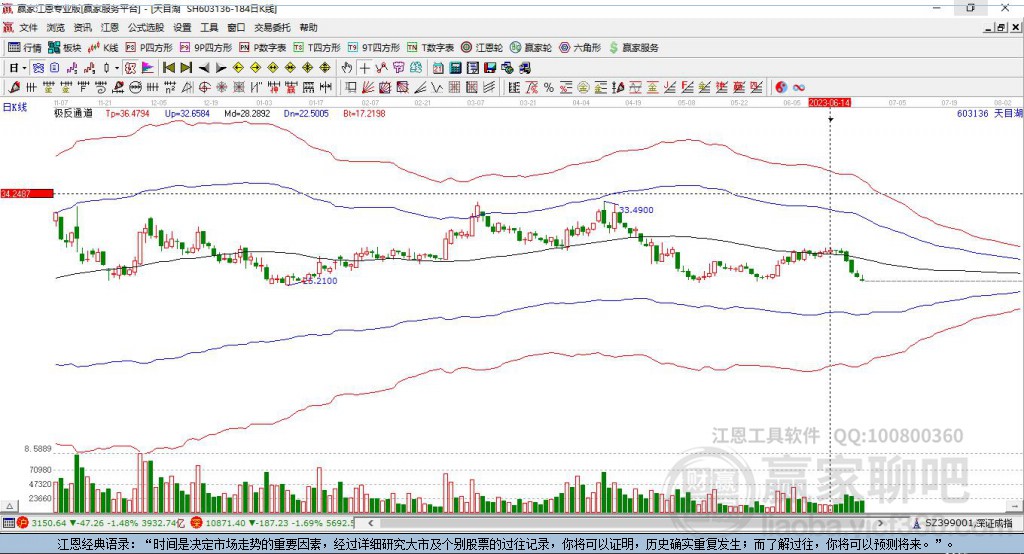The height and width of the screenshot is (554, 1024).
Task: Click the 极反通道 indicator name
Action: 73,113
